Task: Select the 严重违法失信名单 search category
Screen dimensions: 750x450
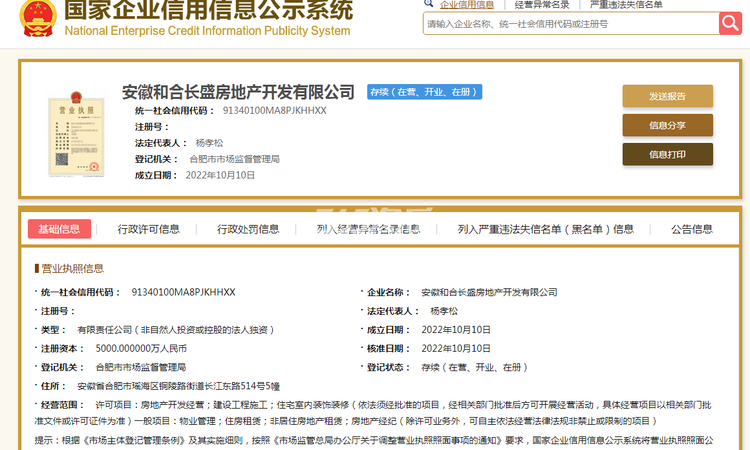Action: click(626, 5)
